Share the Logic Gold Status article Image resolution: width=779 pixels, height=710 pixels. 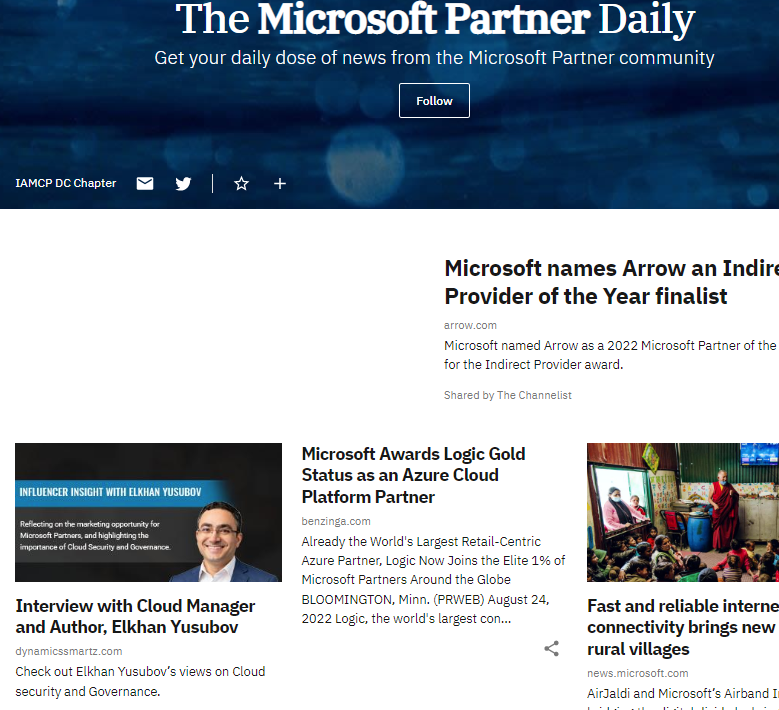click(551, 649)
